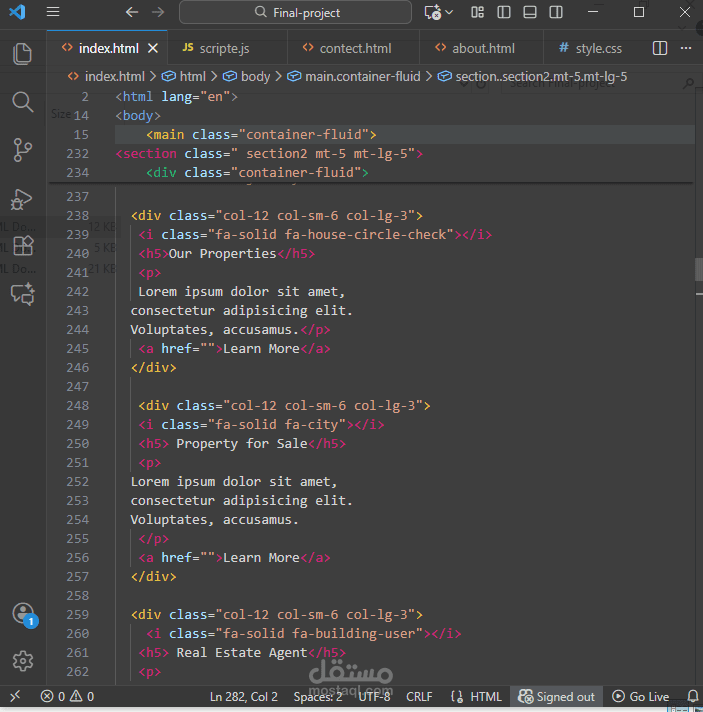Screen dimensions: 703x712
Task: Open the Source Control view
Action: coord(22,150)
